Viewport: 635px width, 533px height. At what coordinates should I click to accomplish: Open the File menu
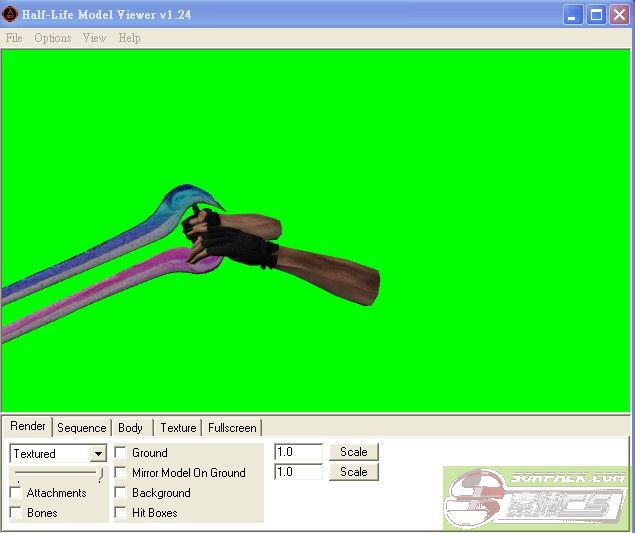pos(14,38)
